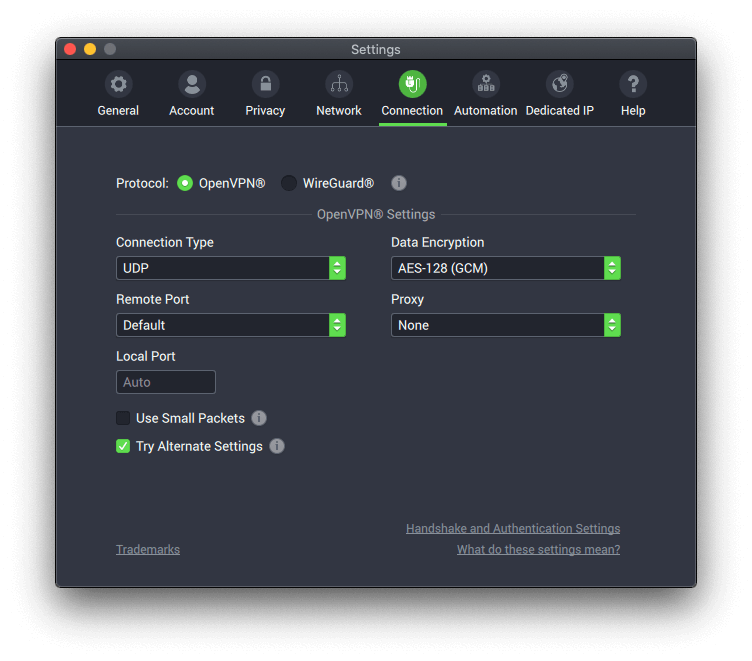The image size is (752, 661).
Task: Show info for Use Small Packets
Action: (259, 418)
